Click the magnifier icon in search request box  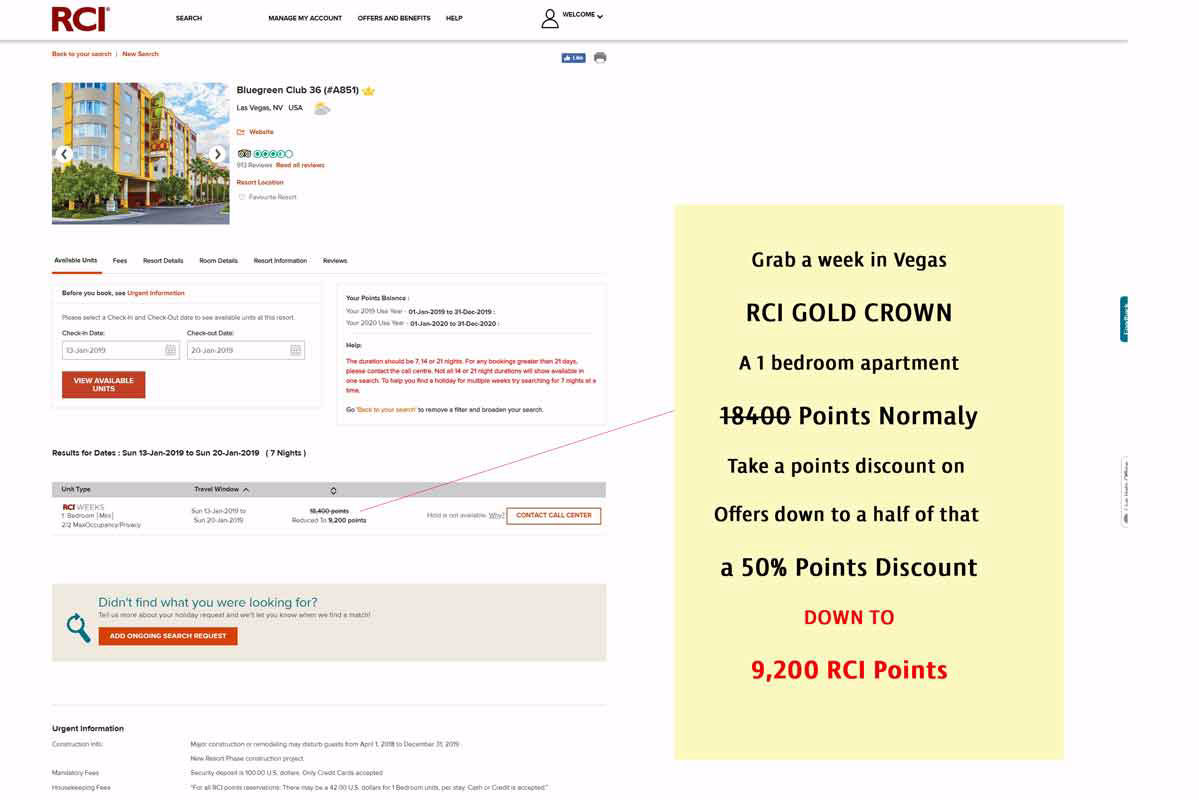[78, 628]
